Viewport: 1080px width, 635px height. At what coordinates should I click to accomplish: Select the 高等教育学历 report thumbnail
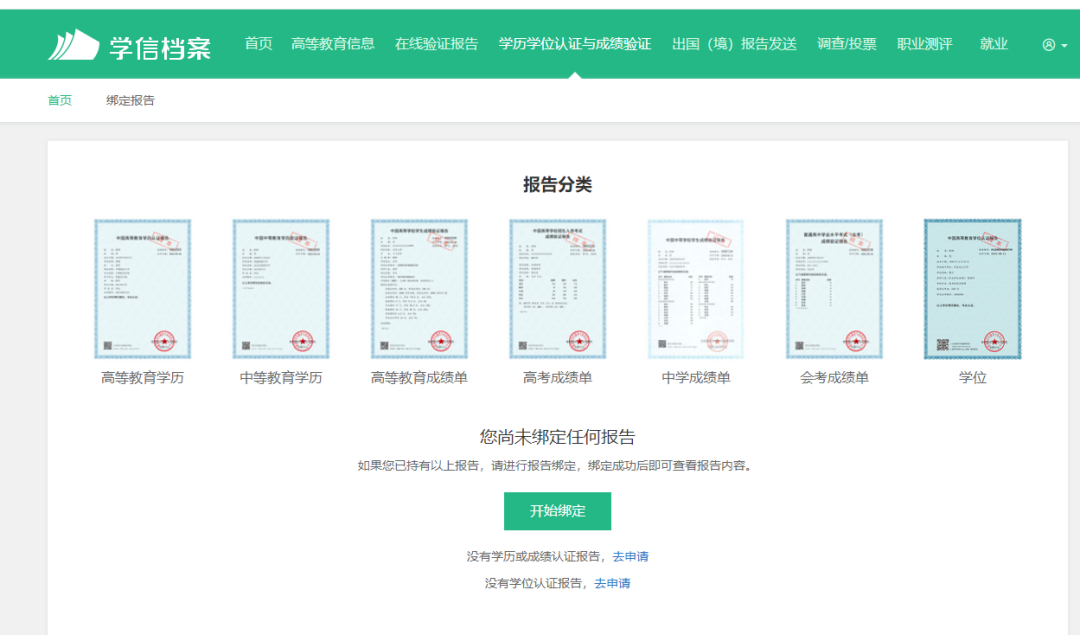[x=143, y=289]
